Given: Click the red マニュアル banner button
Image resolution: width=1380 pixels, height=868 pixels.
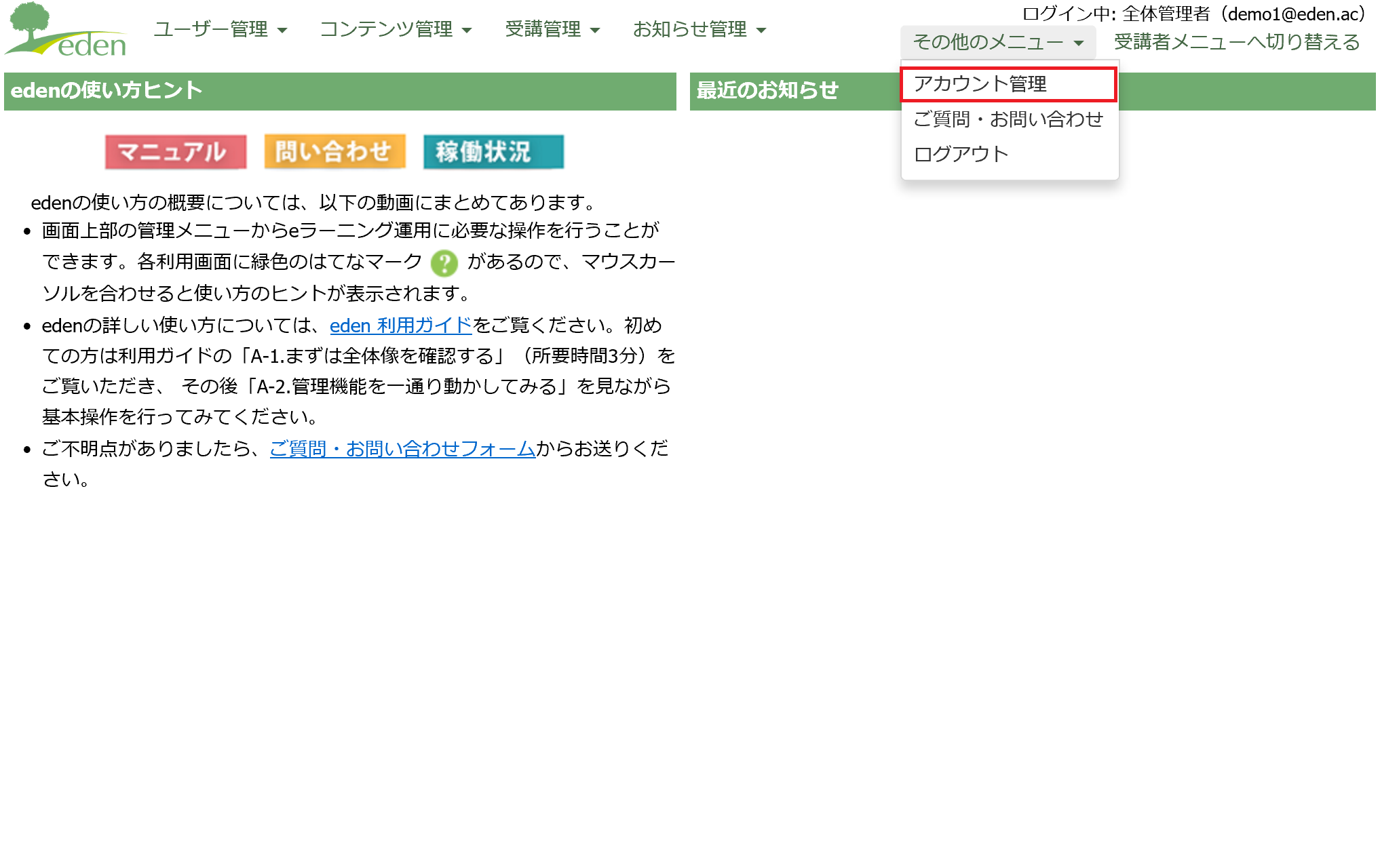Looking at the screenshot, I should coord(176,152).
